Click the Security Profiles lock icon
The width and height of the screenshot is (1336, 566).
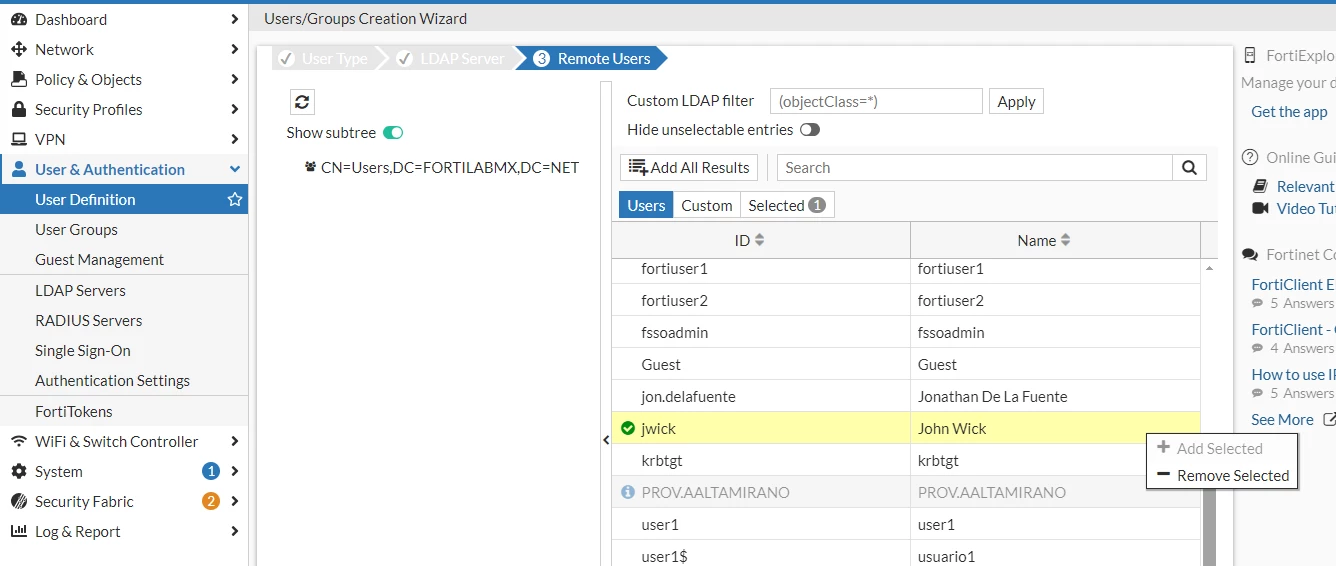tap(18, 109)
